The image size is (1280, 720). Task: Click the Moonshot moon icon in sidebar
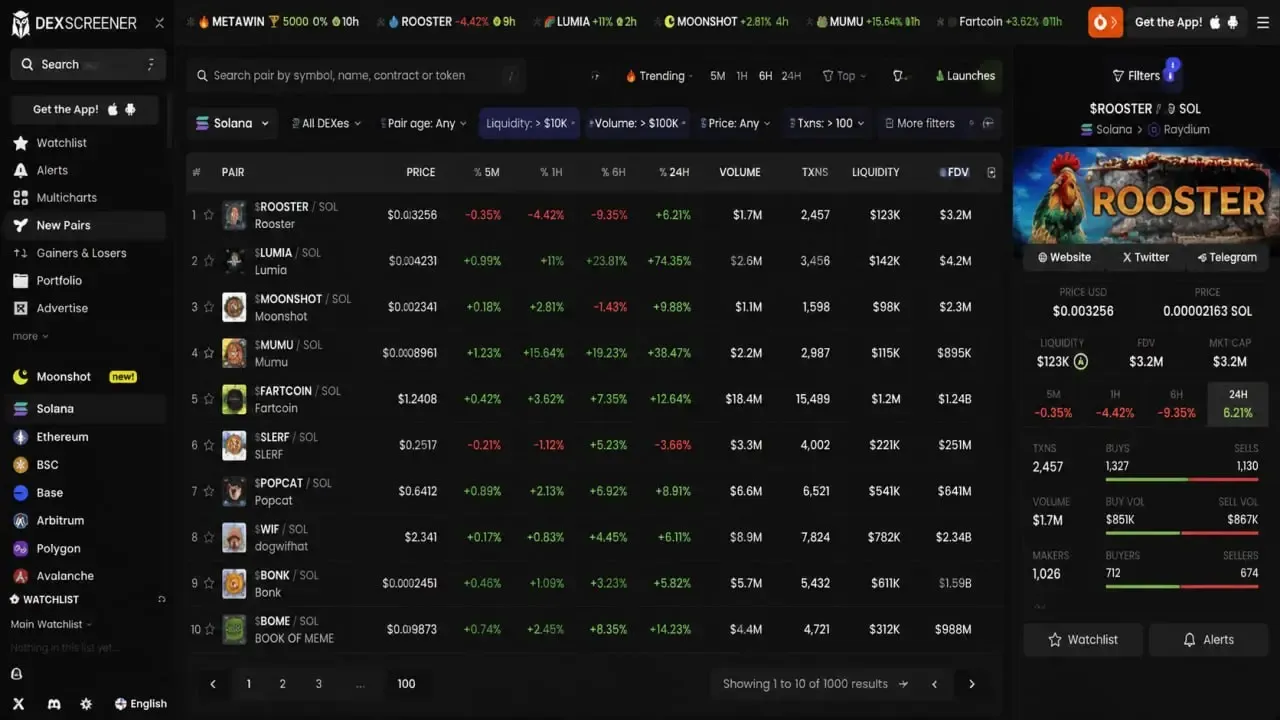[20, 377]
